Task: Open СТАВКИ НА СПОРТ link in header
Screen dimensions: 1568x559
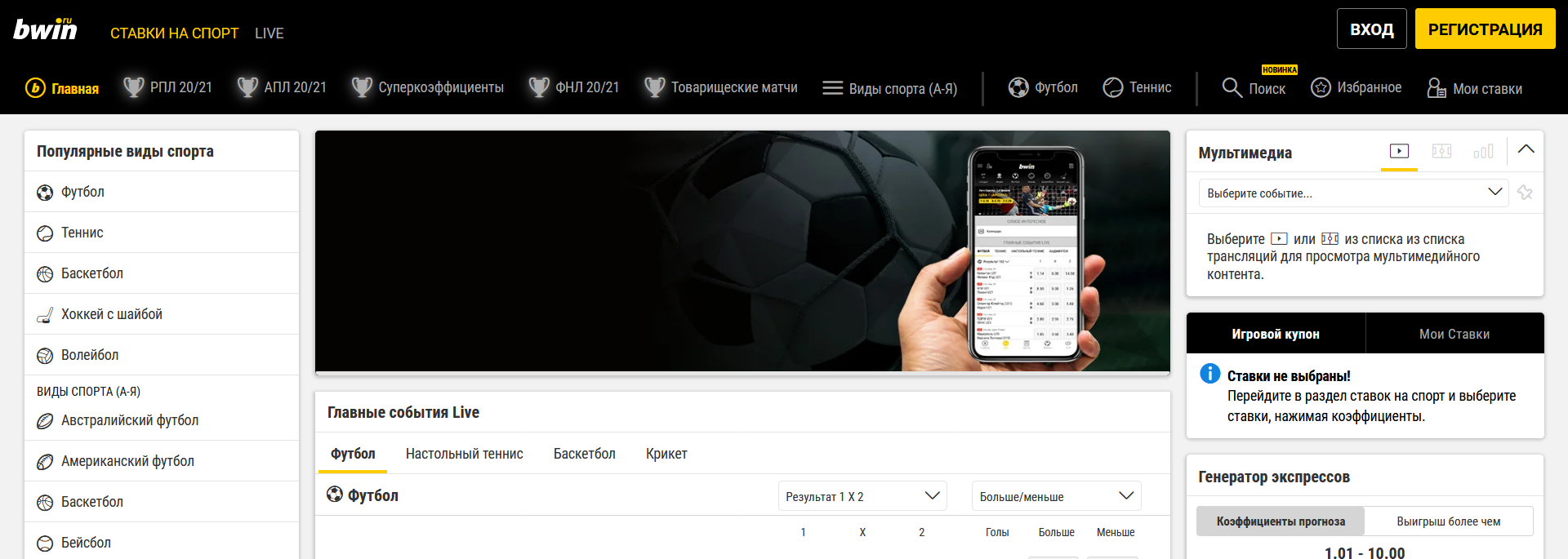Action: point(175,33)
